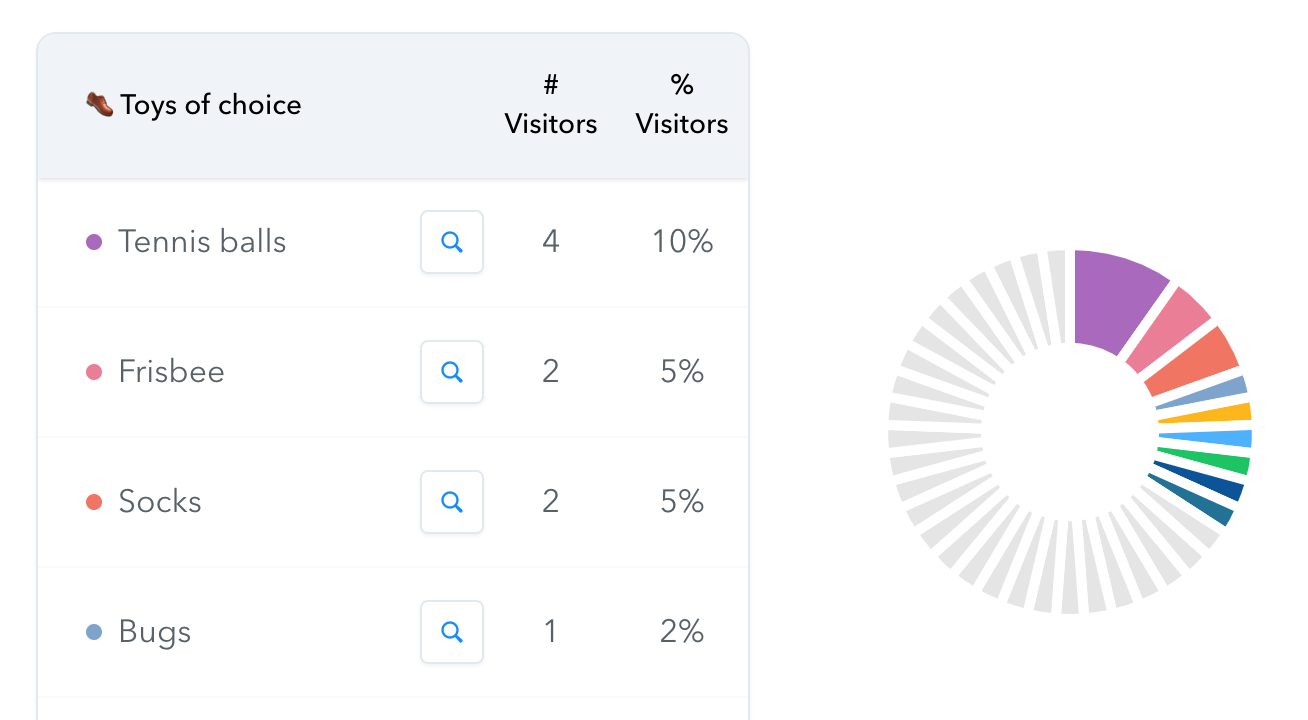The height and width of the screenshot is (720, 1308).
Task: Select the Frisbee row label
Action: [171, 372]
